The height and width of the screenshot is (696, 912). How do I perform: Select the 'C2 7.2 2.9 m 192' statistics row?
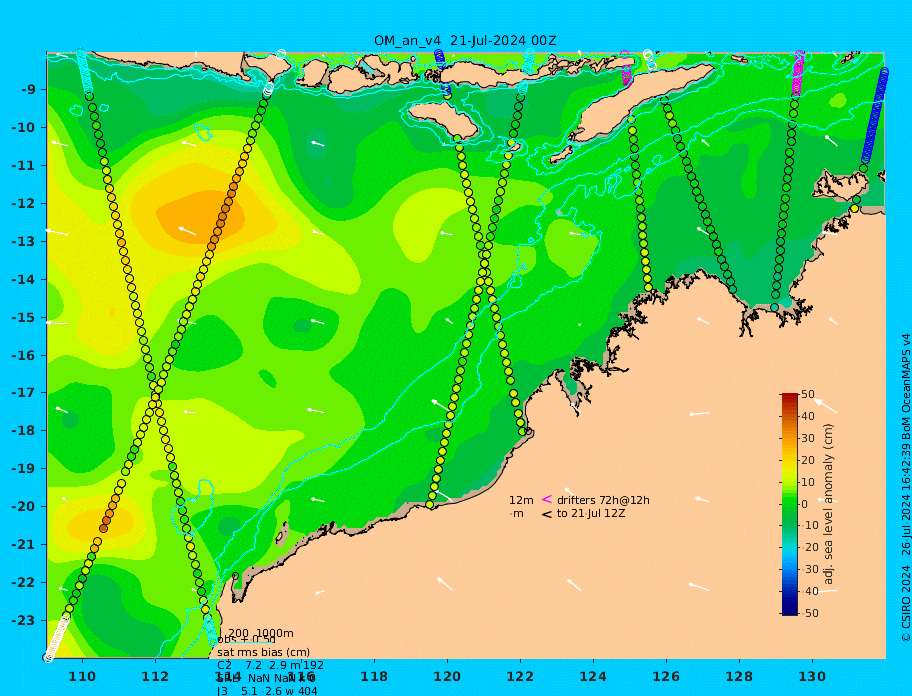pyautogui.click(x=270, y=665)
